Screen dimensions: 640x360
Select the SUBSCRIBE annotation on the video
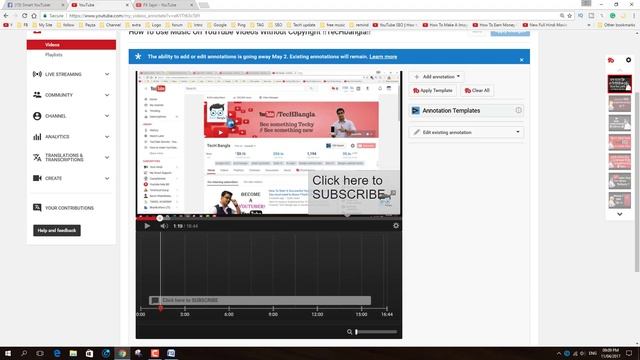pos(353,191)
